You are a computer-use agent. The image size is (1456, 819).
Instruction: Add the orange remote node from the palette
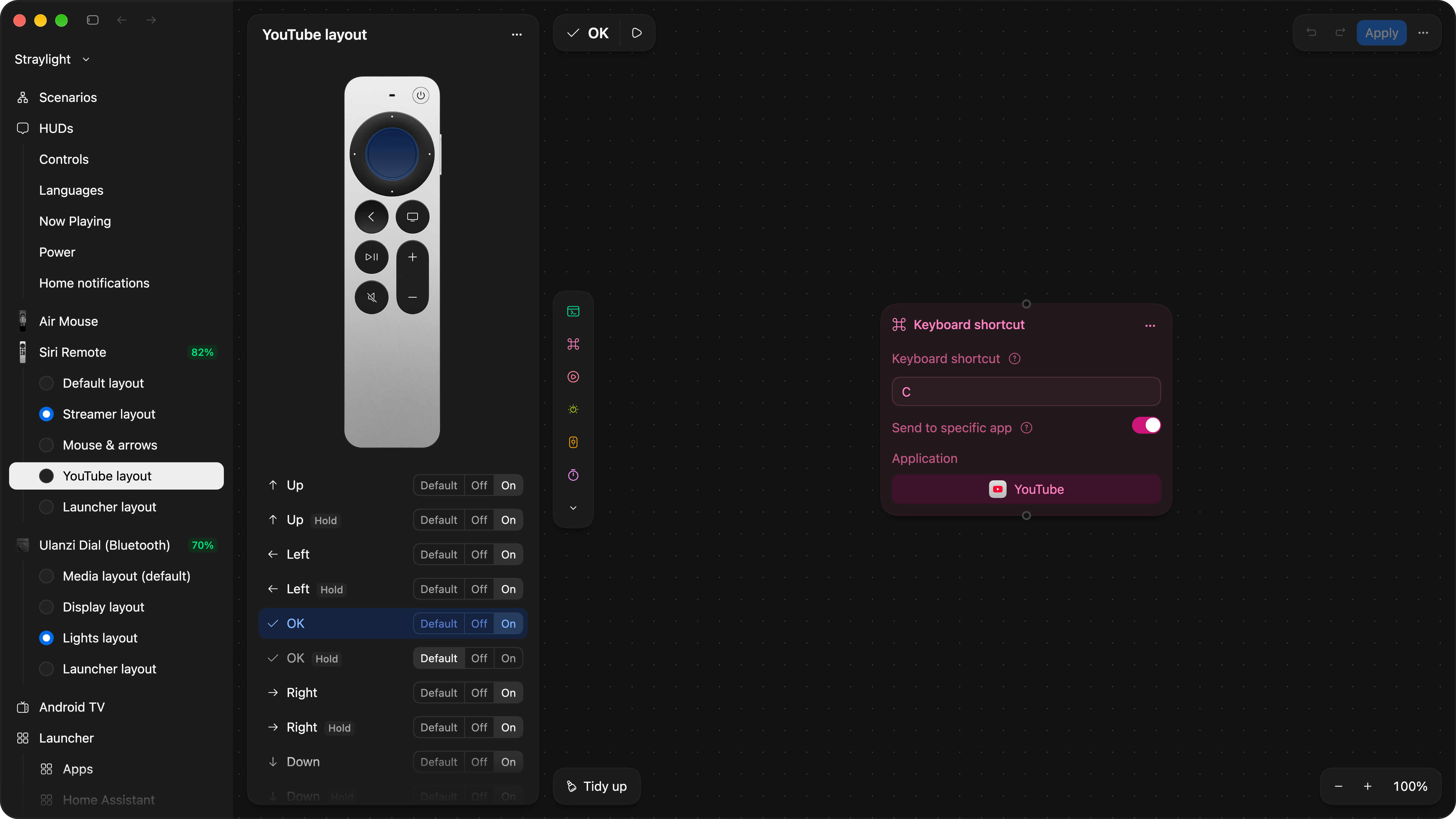573,443
